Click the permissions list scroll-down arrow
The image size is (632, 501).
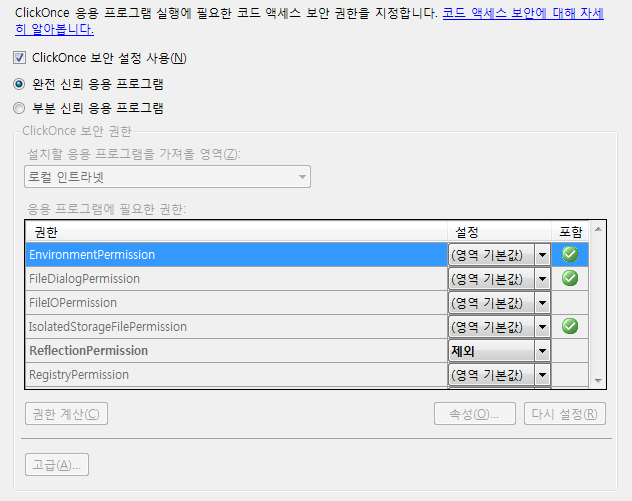coord(598,380)
